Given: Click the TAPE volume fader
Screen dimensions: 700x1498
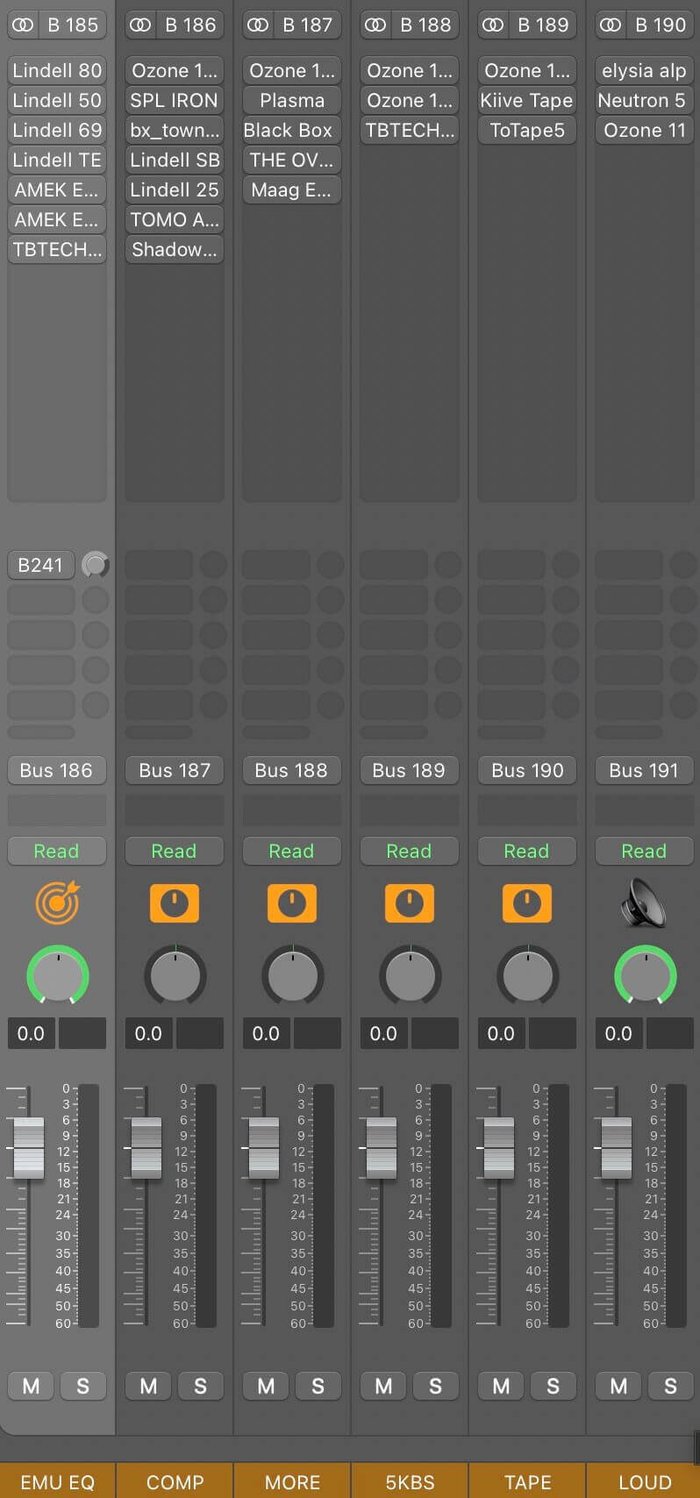Looking at the screenshot, I should click(x=499, y=1148).
